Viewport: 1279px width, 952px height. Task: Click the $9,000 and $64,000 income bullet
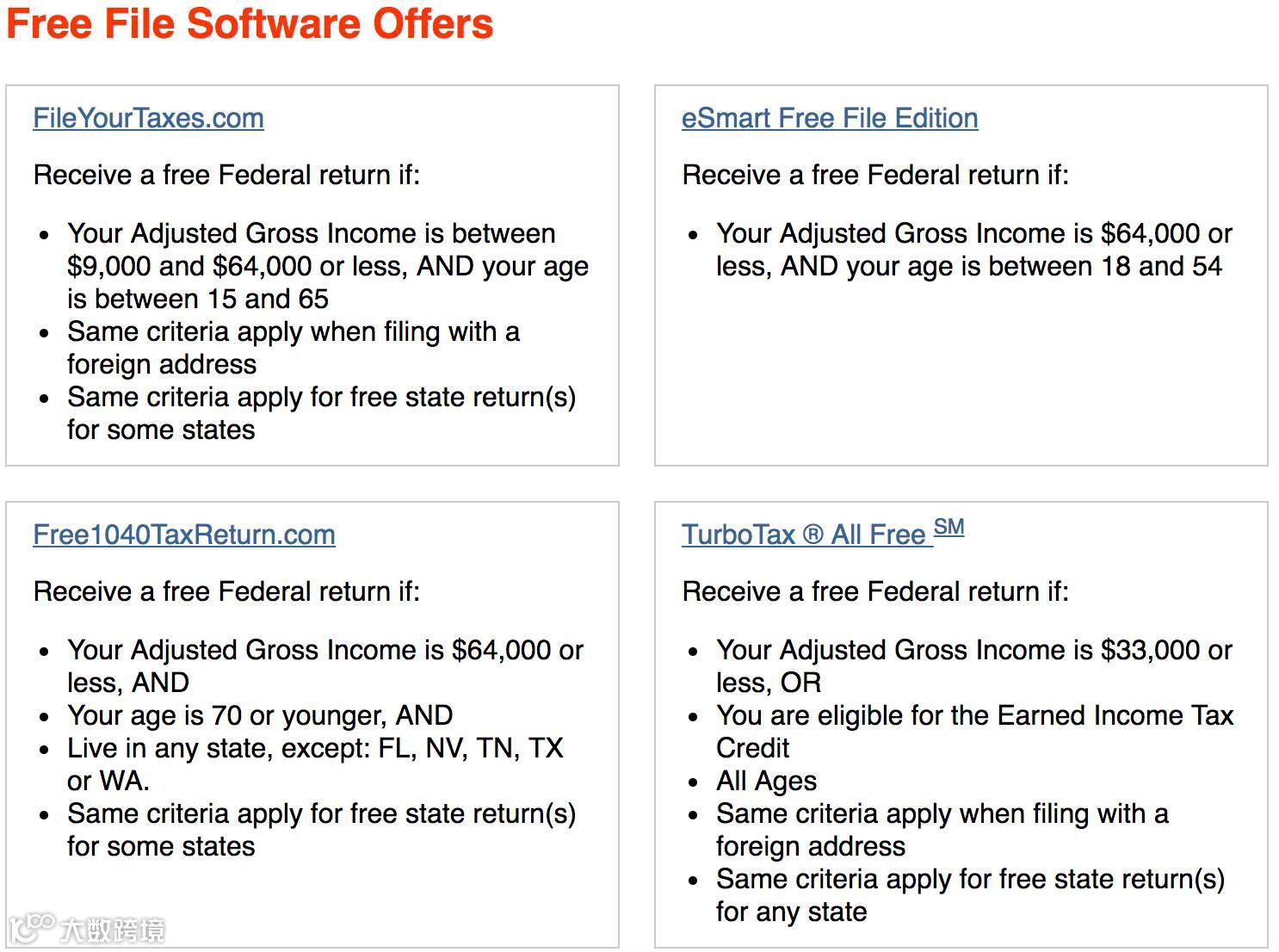tap(327, 266)
